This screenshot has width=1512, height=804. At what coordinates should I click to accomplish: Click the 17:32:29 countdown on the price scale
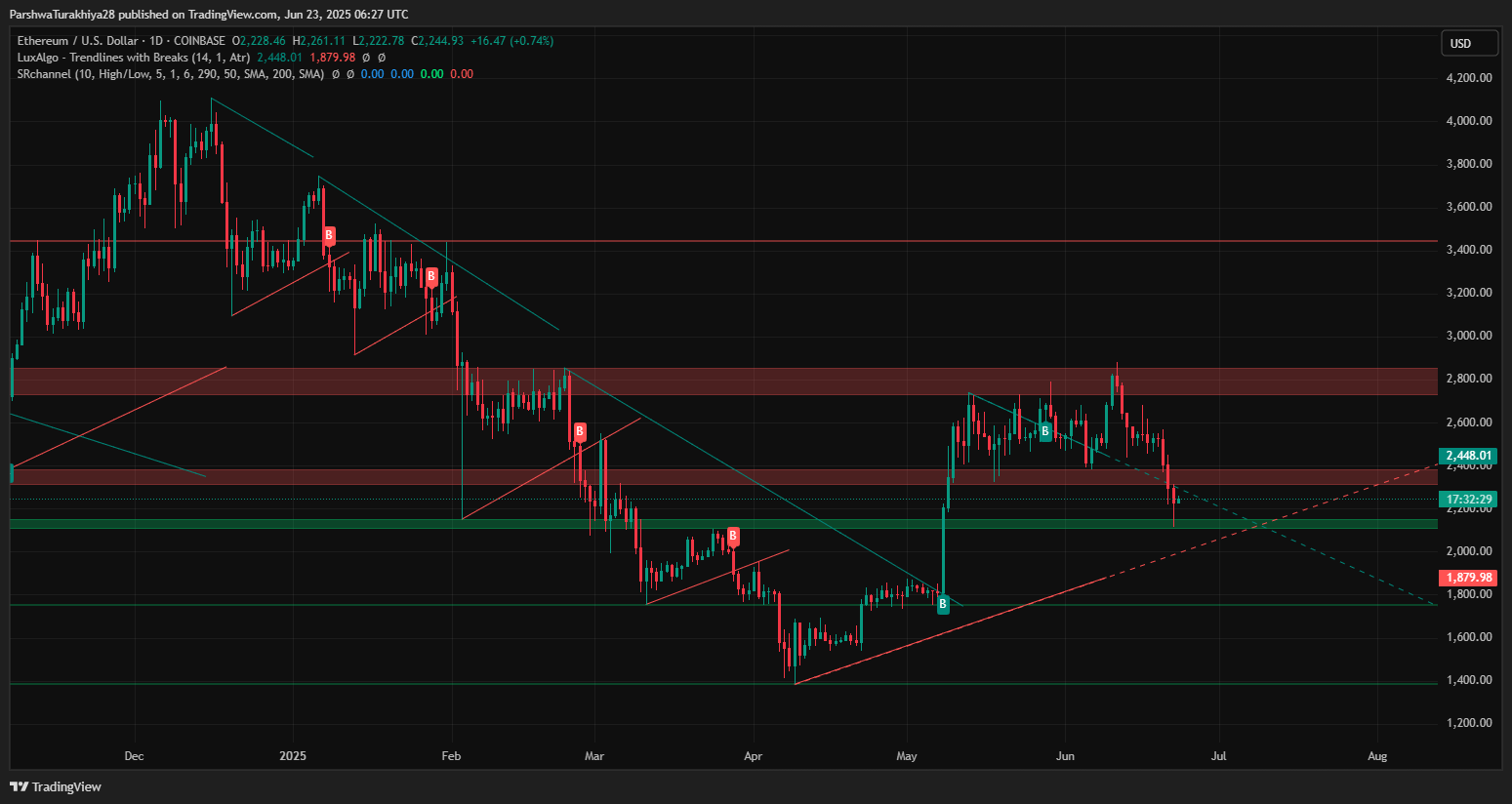coord(1467,499)
